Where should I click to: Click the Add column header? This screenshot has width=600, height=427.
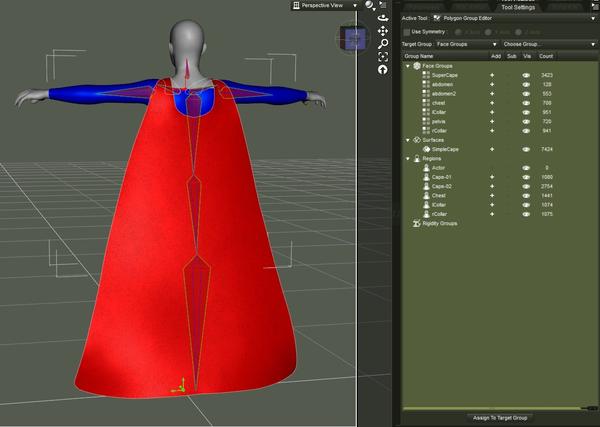click(x=496, y=56)
